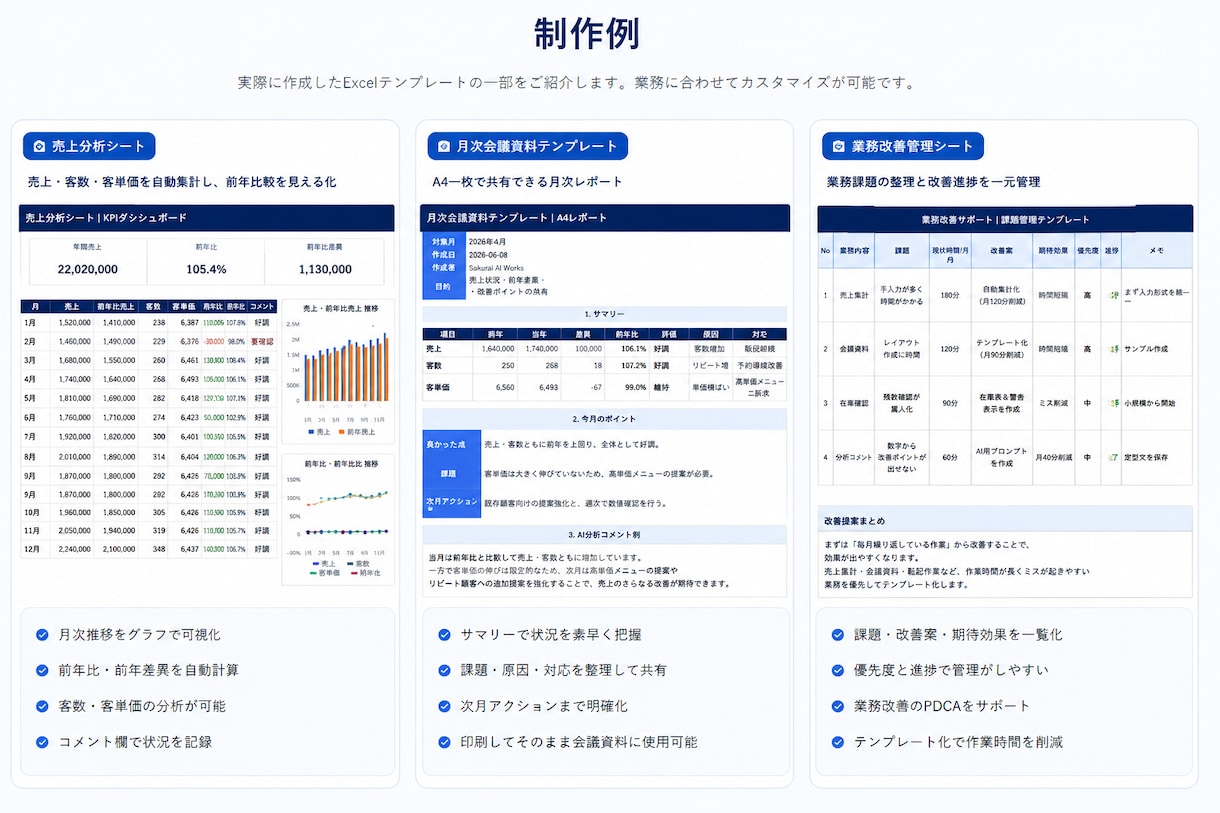Click the camera icon beside 業務改善管理シート

839,146
